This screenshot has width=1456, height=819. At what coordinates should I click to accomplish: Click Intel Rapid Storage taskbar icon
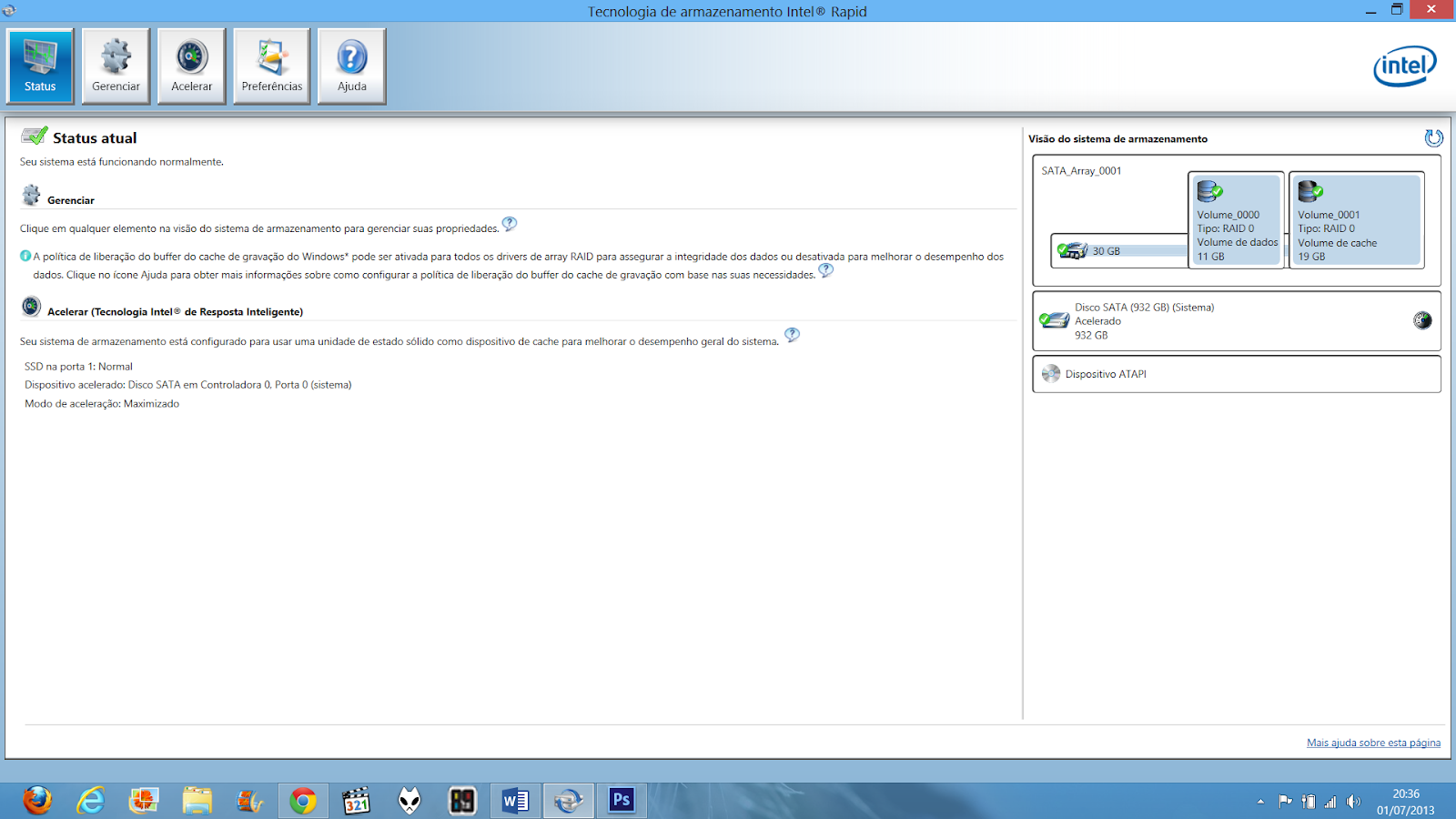coord(569,801)
